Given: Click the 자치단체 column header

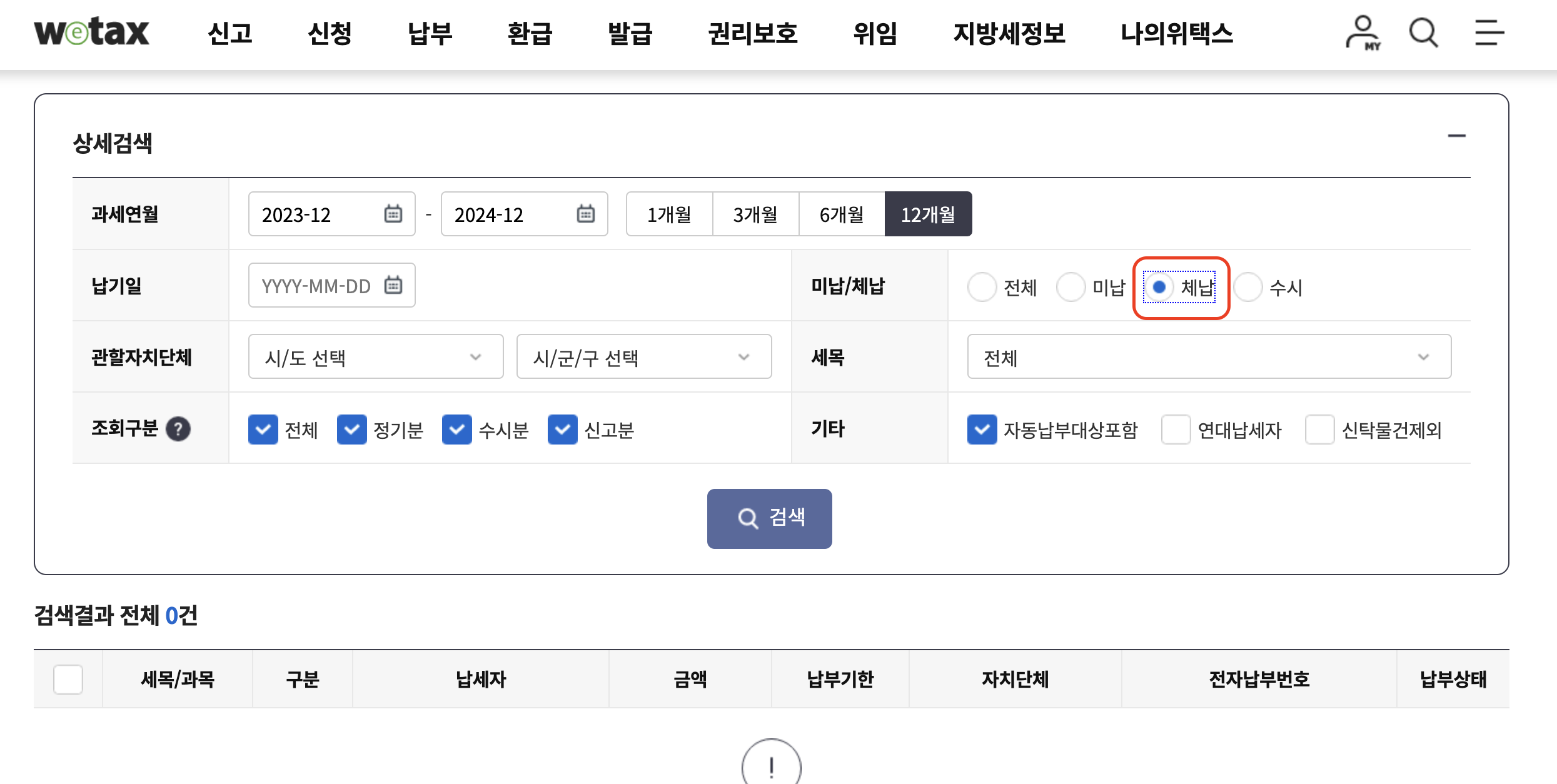Looking at the screenshot, I should 1015,679.
